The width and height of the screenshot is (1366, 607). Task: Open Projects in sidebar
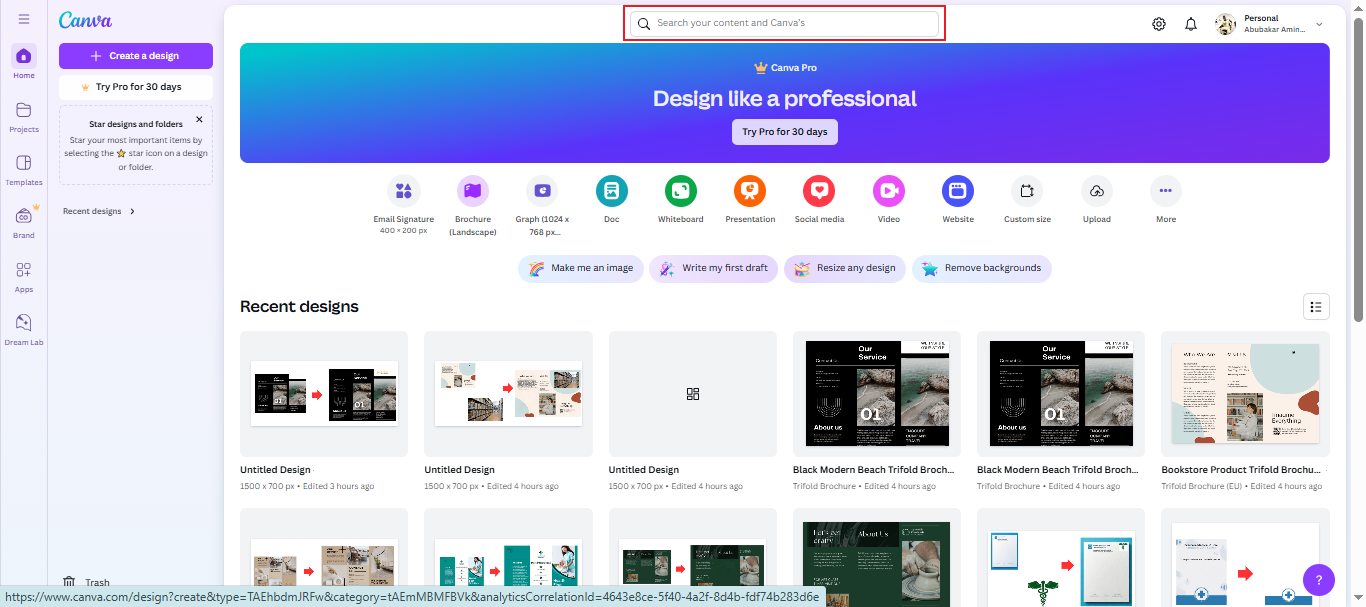[24, 116]
